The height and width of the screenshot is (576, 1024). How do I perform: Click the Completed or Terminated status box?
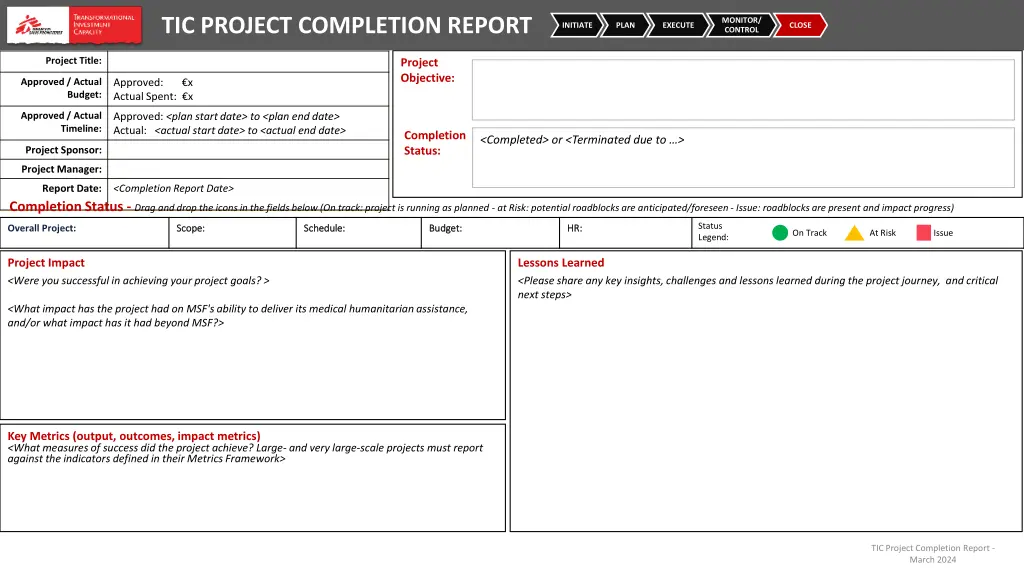pos(743,158)
